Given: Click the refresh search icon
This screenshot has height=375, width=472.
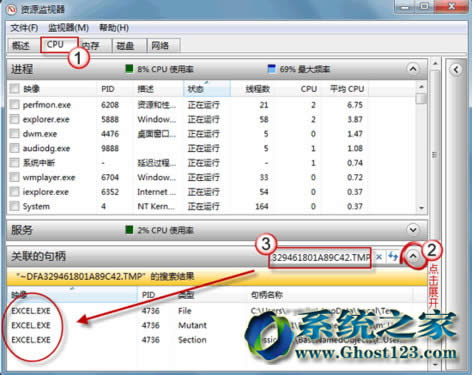Looking at the screenshot, I should (393, 257).
